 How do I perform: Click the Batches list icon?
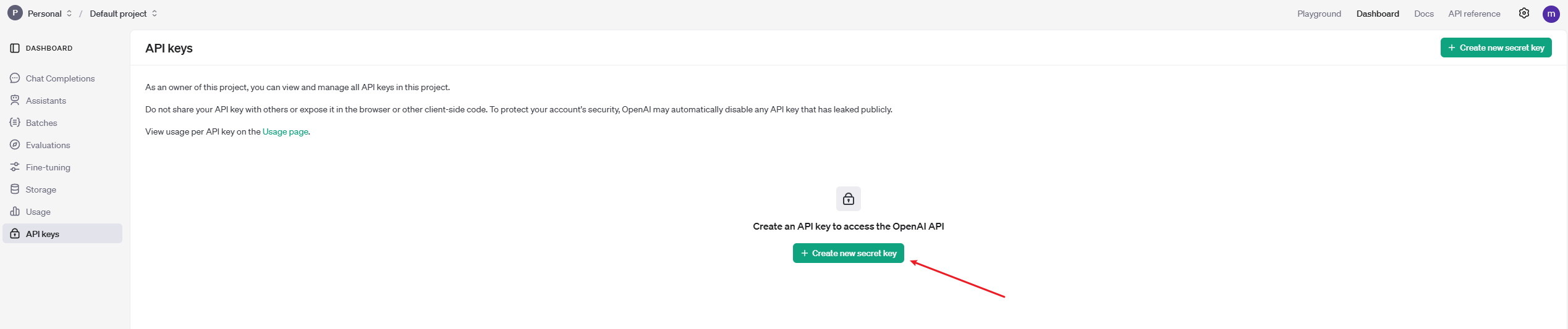pyautogui.click(x=15, y=123)
